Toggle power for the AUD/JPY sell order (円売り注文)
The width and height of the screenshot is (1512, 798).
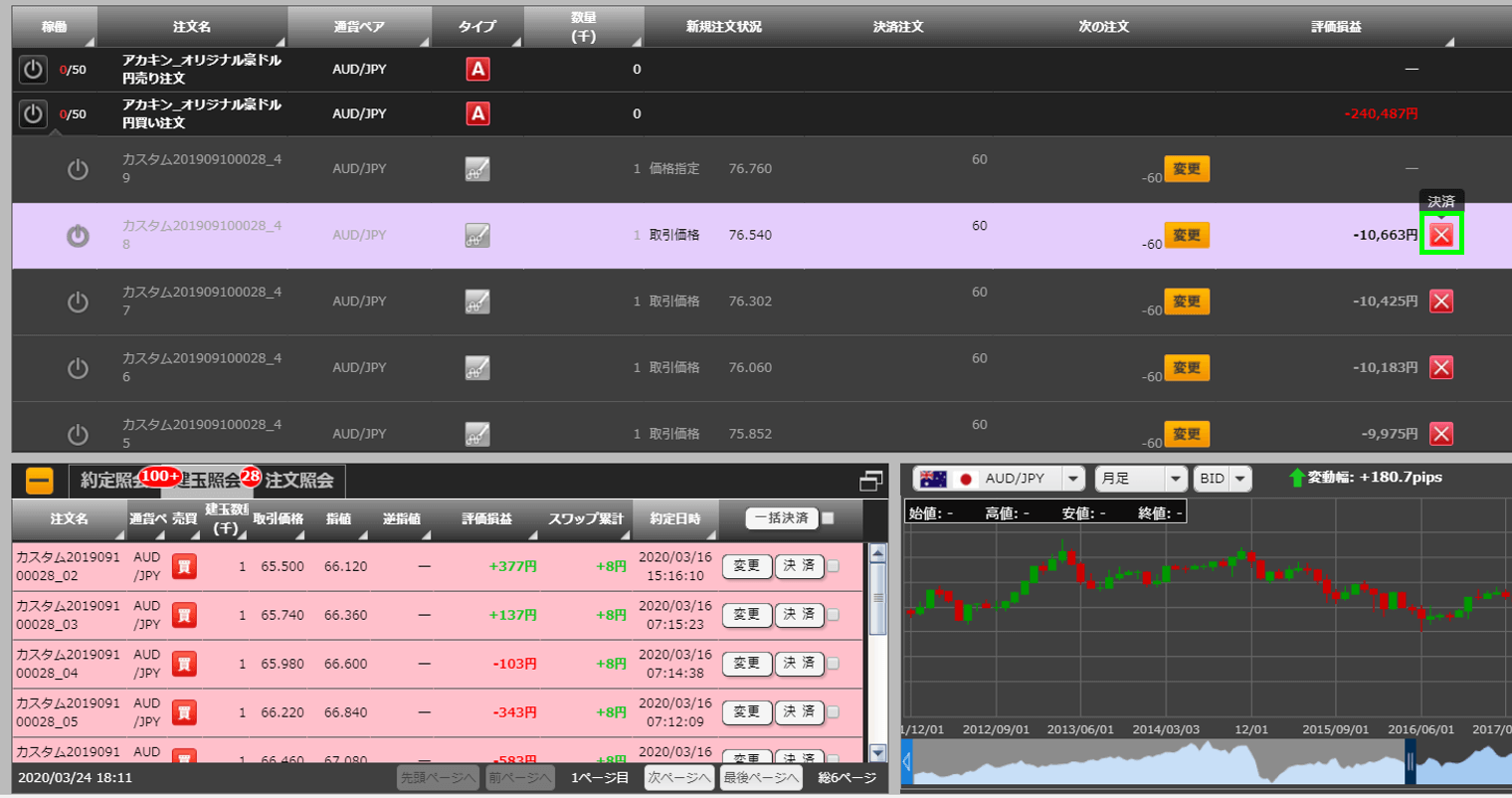click(33, 70)
